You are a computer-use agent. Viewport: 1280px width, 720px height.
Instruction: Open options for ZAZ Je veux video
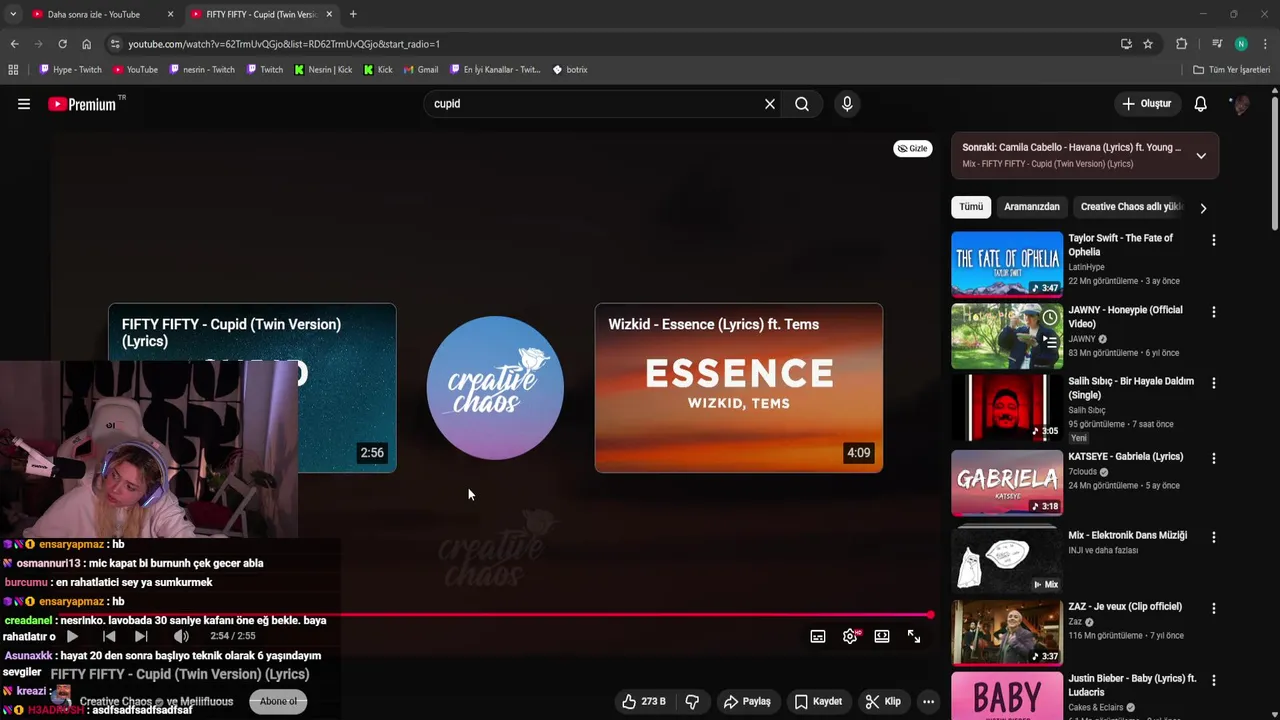point(1214,608)
